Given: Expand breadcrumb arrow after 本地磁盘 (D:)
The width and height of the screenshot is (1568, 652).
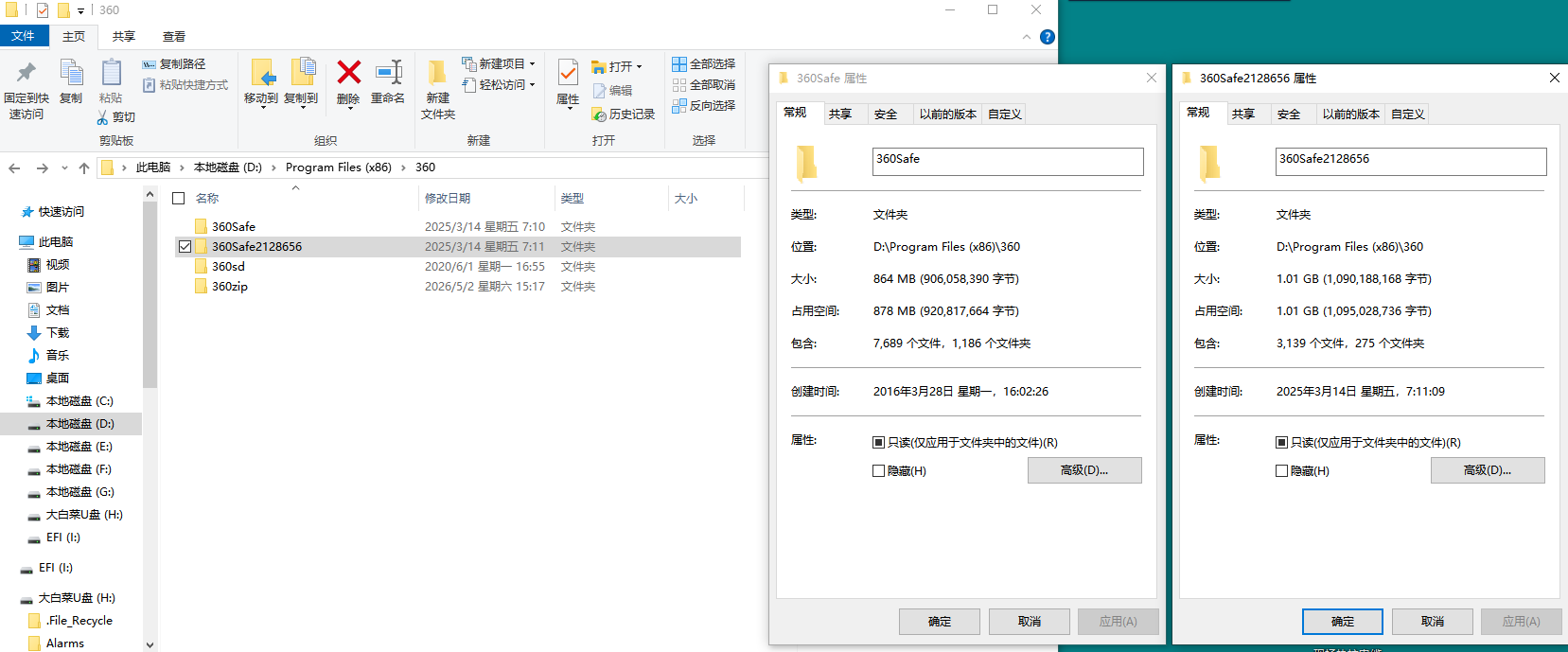Looking at the screenshot, I should tap(274, 167).
